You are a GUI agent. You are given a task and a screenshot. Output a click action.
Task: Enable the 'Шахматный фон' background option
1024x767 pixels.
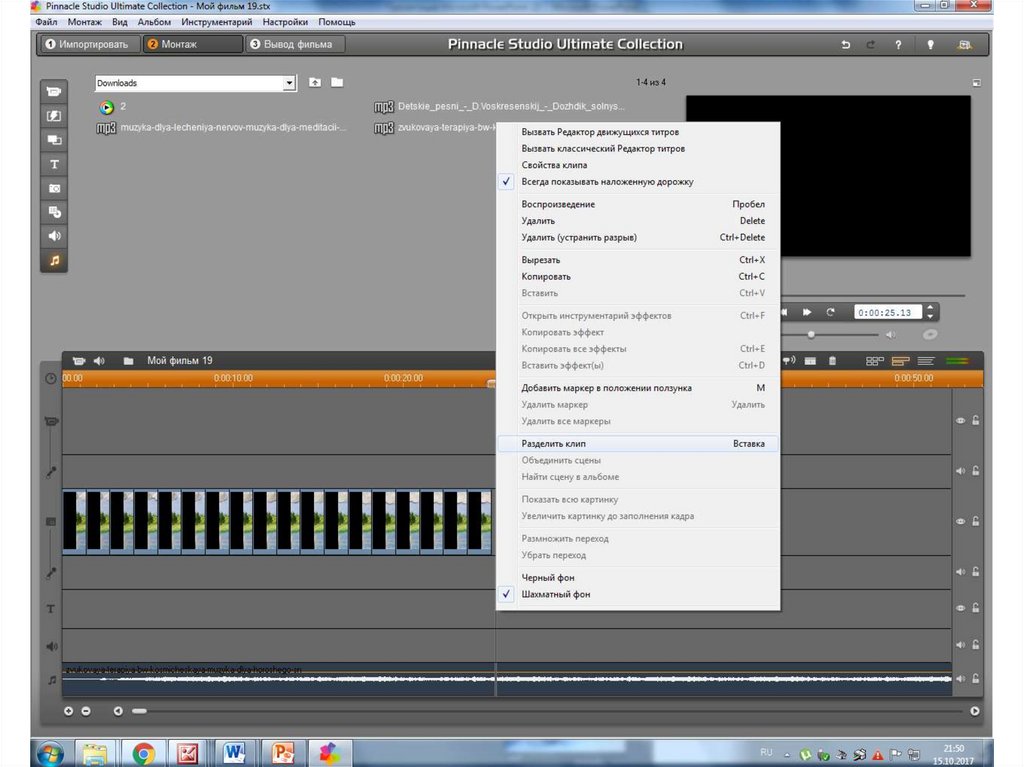point(556,595)
